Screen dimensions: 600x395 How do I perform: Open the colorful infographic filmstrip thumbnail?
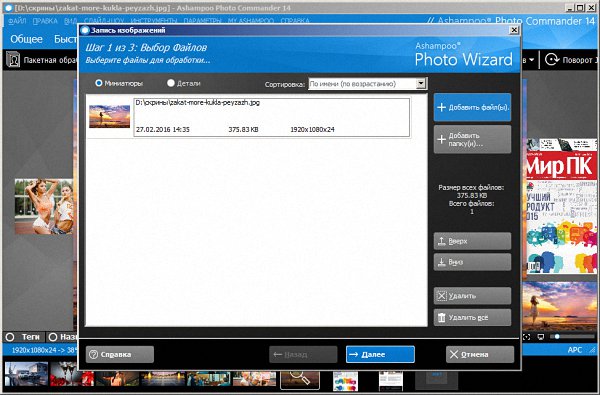(x=346, y=380)
